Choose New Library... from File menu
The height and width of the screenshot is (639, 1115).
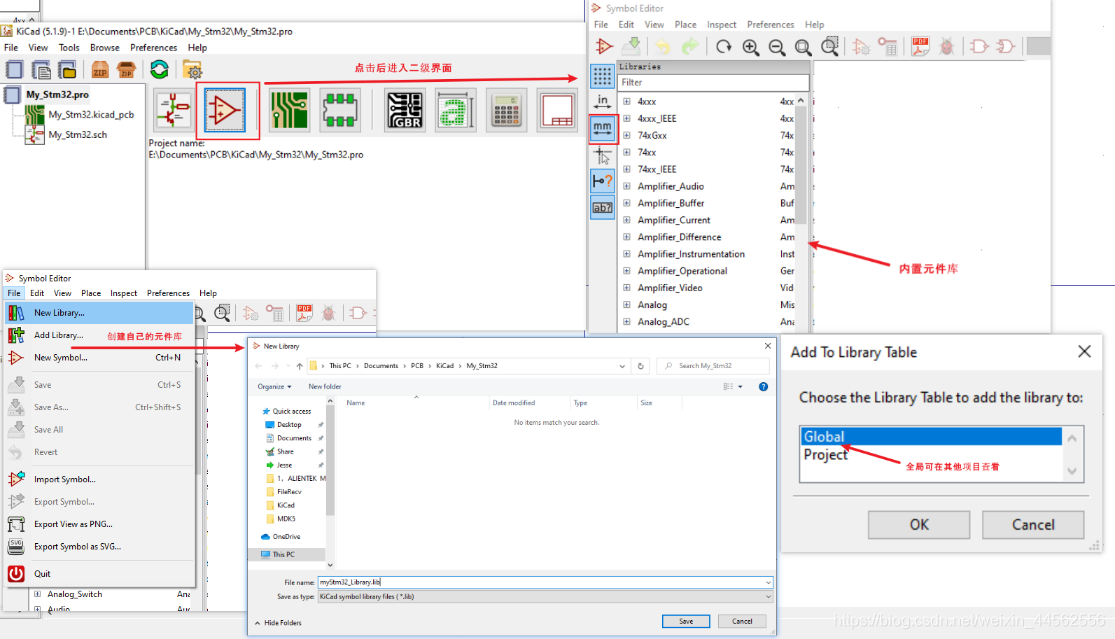99,313
